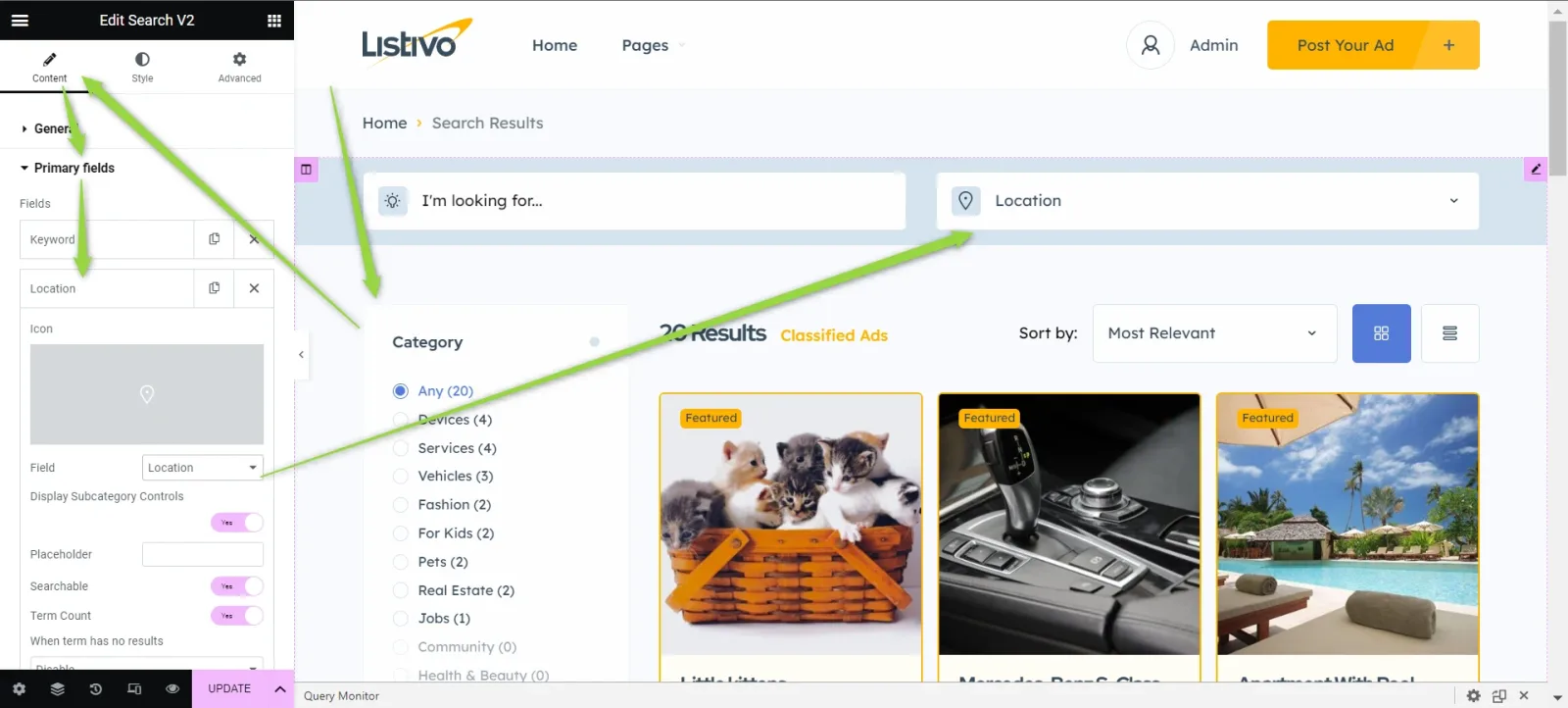Image resolution: width=1568 pixels, height=708 pixels.
Task: Open save options arrow beside Update
Action: [280, 688]
